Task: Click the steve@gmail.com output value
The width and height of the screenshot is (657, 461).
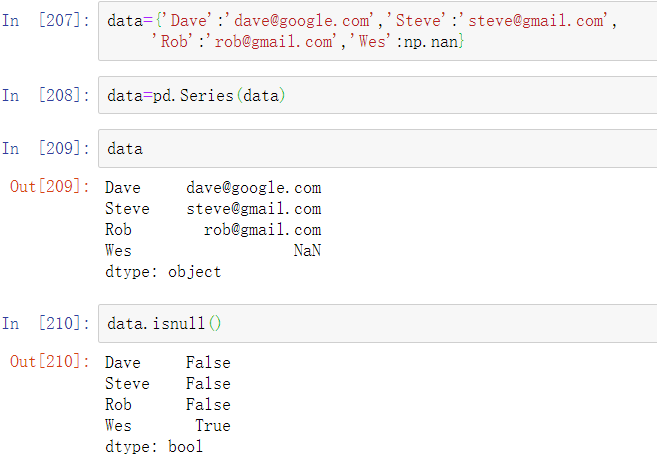Action: (254, 209)
